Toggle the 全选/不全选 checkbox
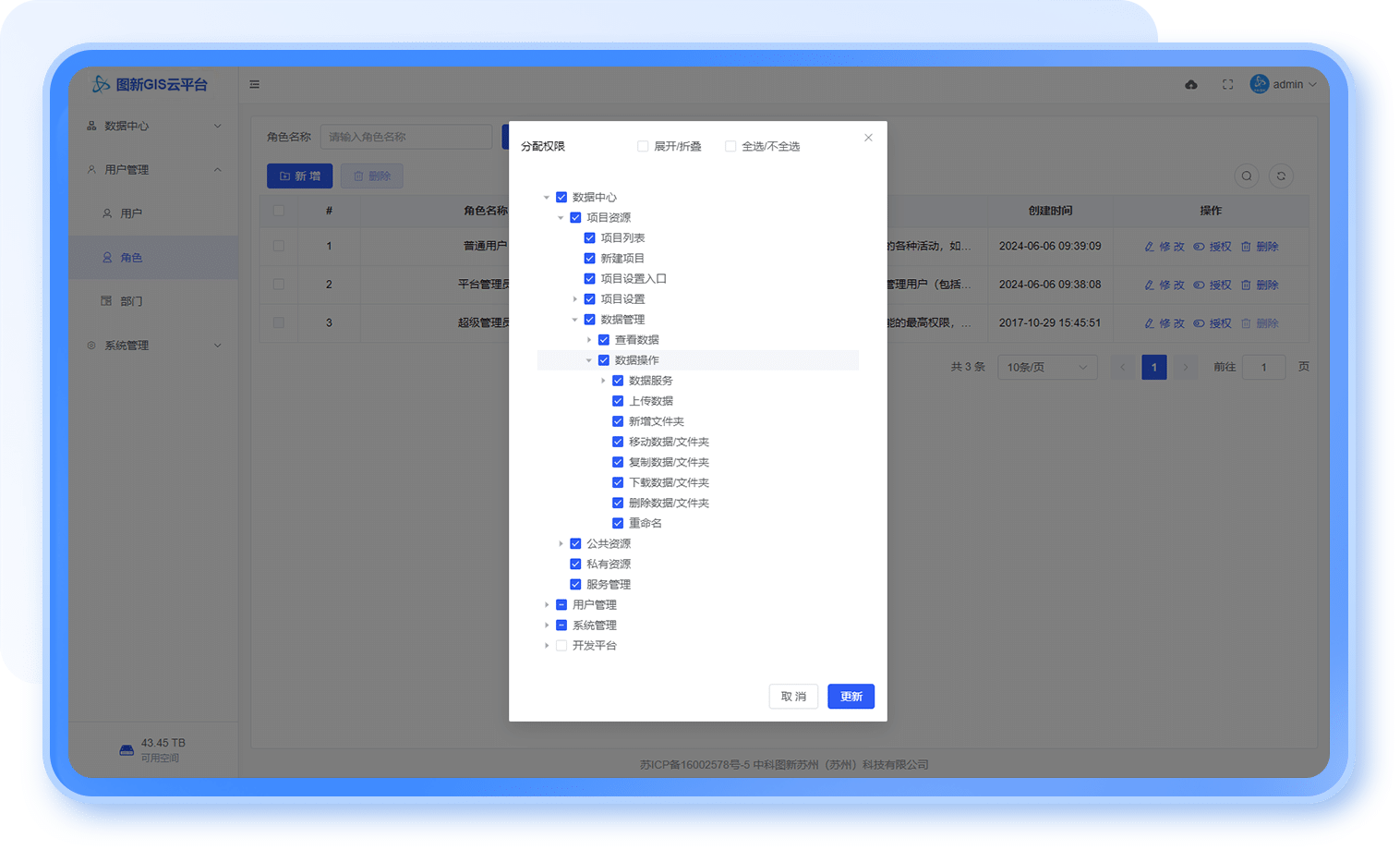 point(730,146)
